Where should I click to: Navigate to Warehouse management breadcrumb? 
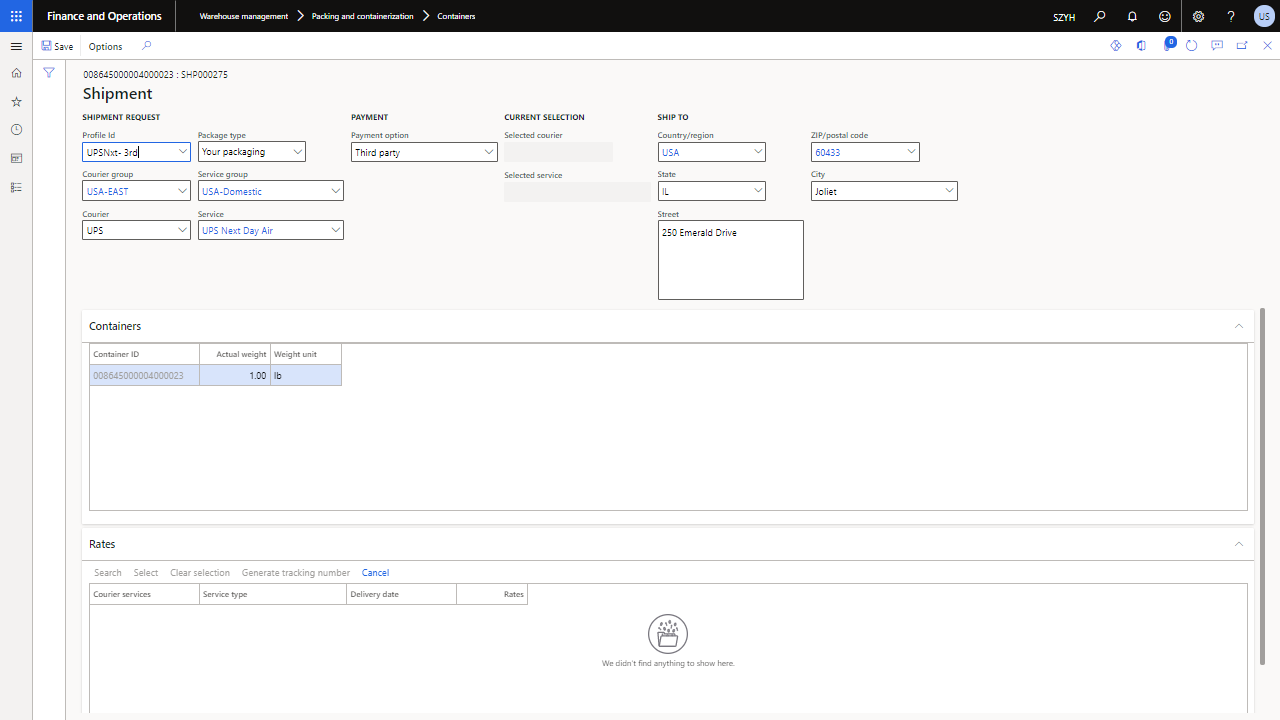[244, 16]
